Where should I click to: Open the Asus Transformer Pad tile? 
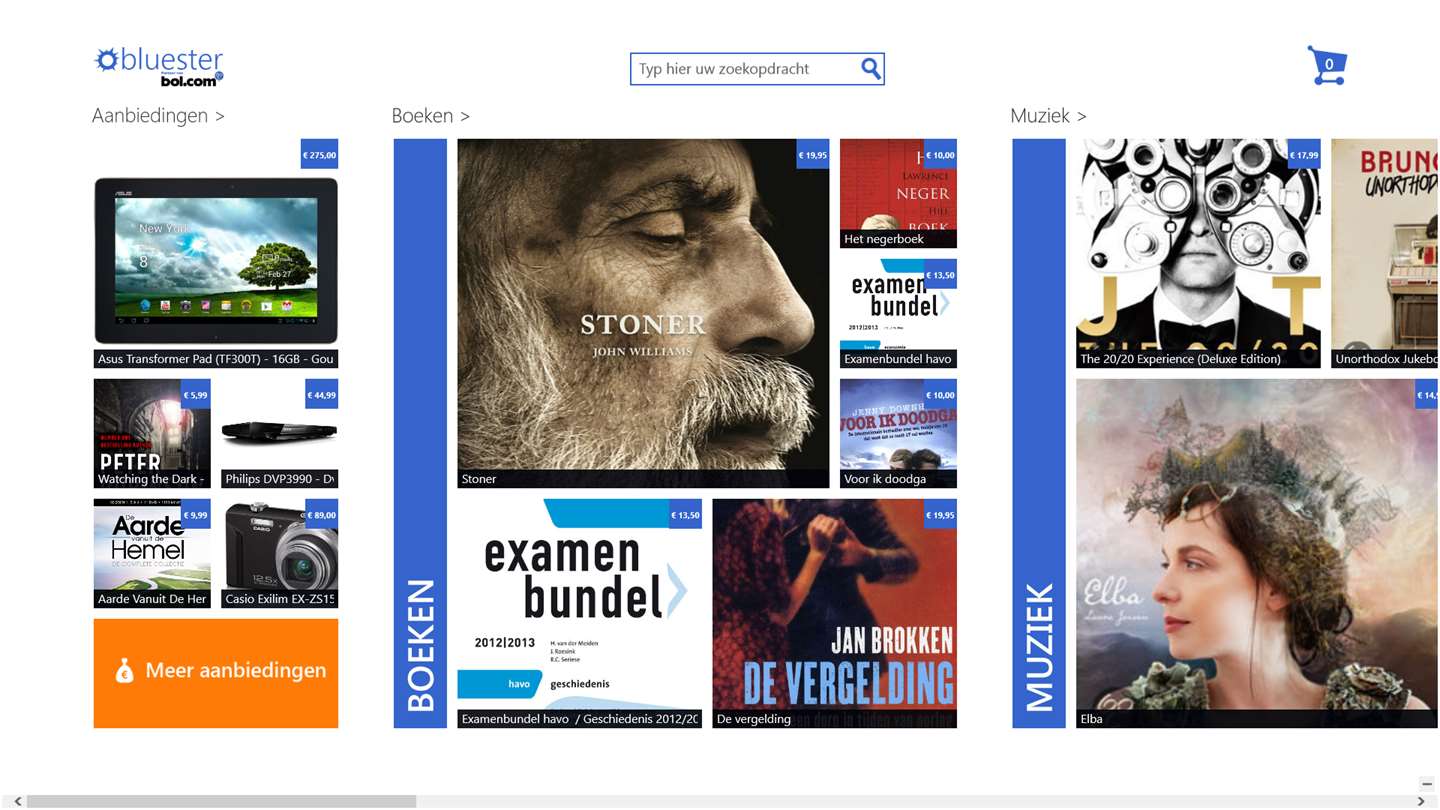click(x=216, y=254)
